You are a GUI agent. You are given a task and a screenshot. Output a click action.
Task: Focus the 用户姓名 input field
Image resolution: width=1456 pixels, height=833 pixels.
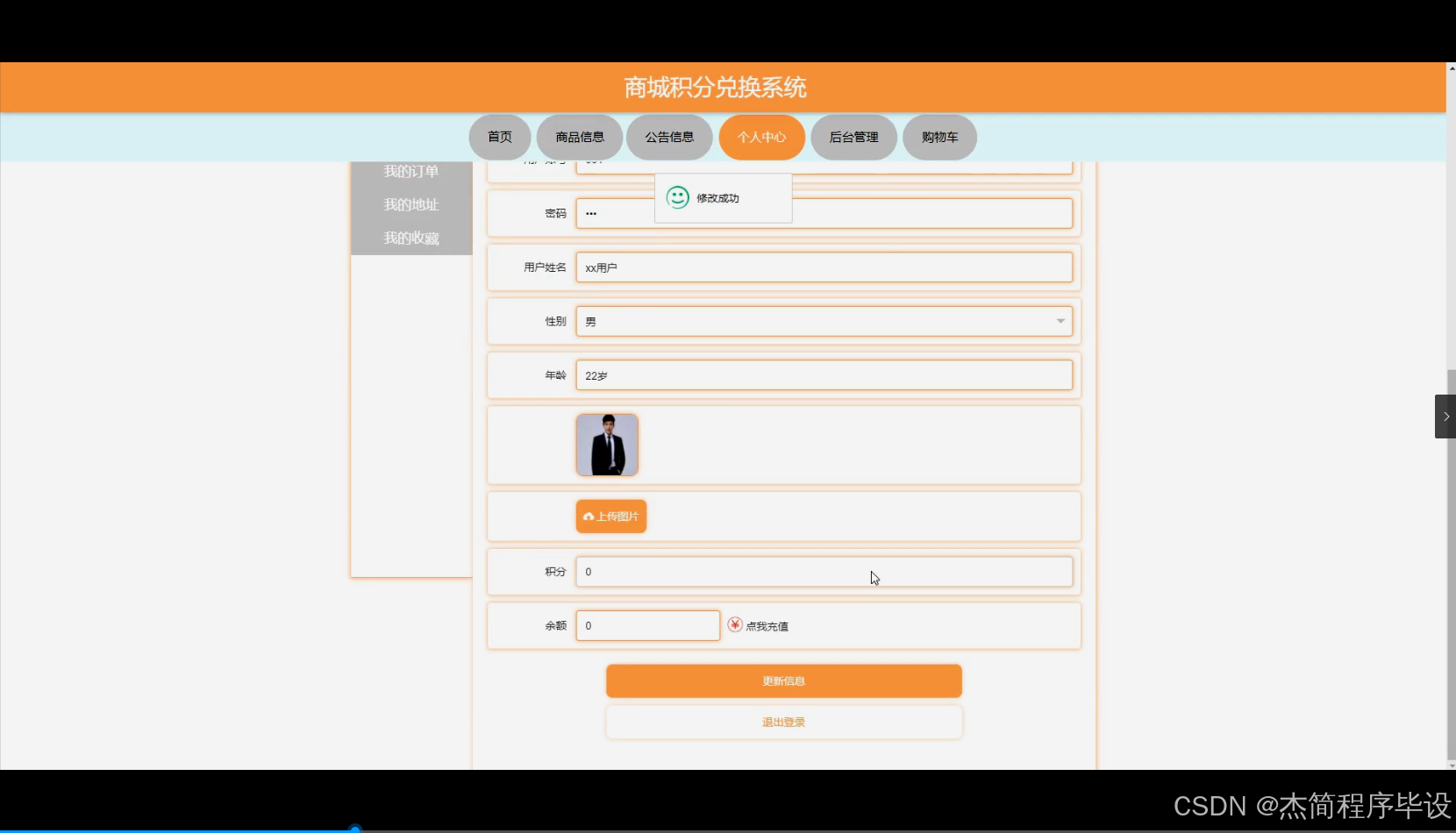coord(824,267)
